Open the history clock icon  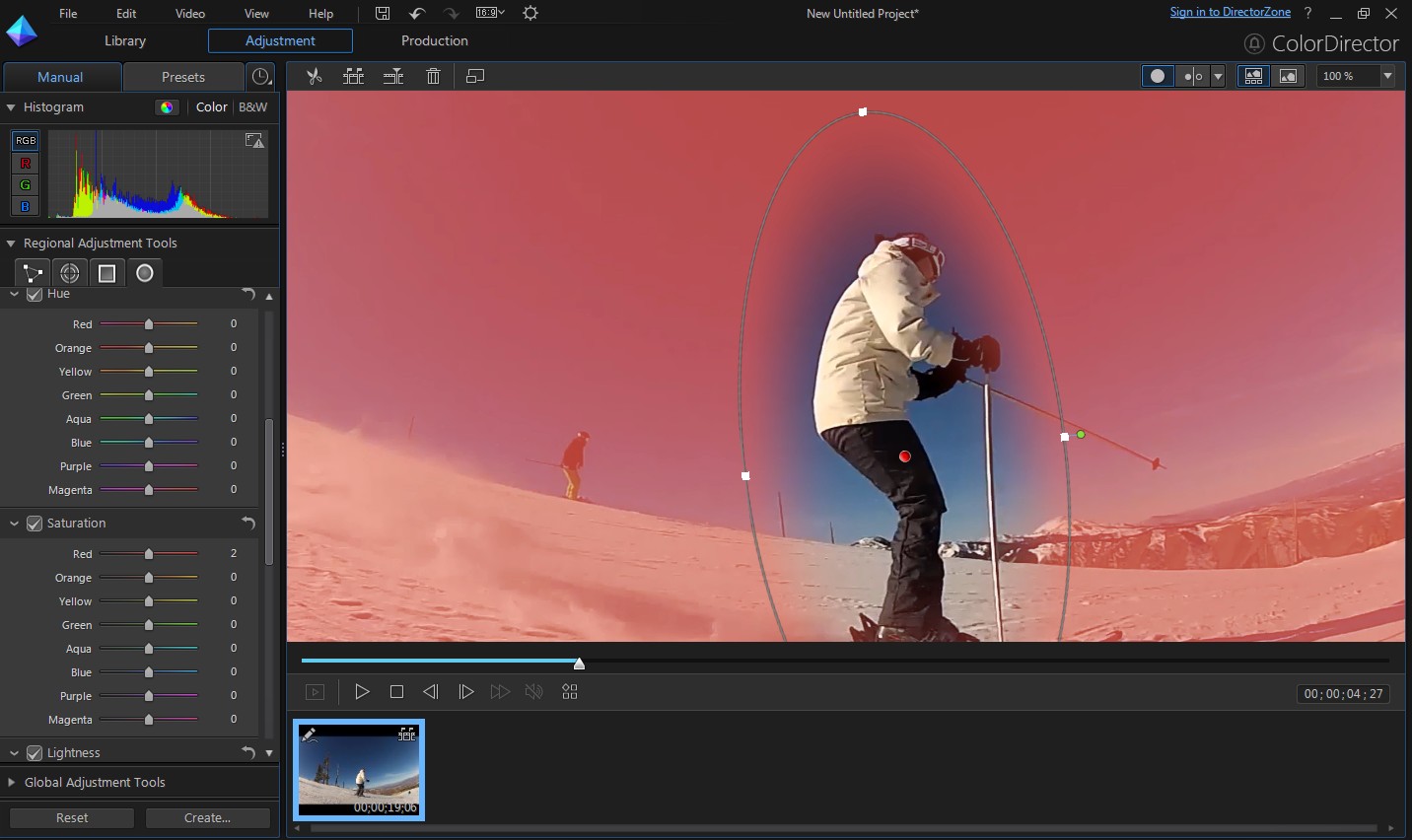click(x=260, y=77)
